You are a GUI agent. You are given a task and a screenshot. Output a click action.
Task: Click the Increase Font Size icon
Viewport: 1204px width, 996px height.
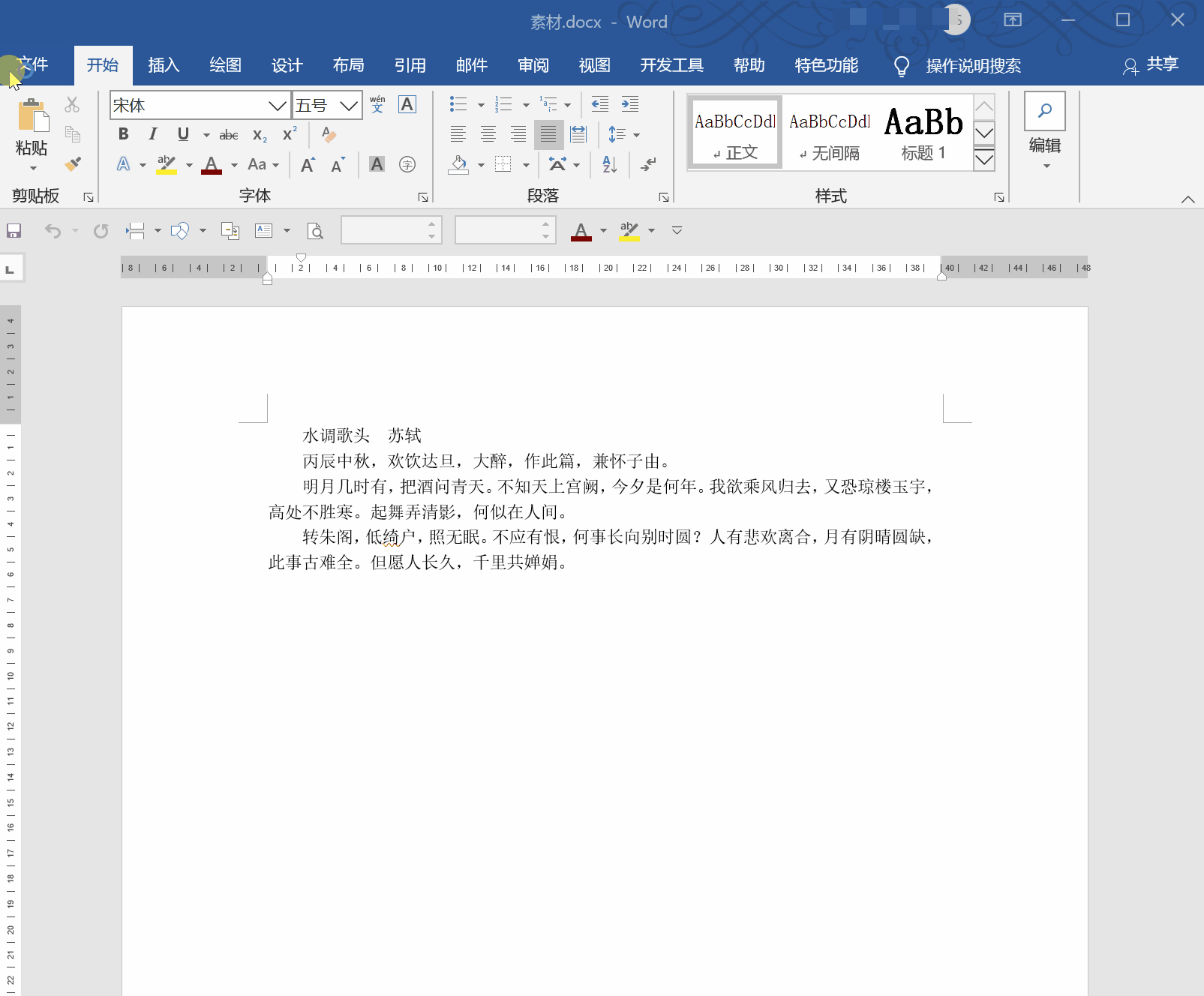point(308,164)
